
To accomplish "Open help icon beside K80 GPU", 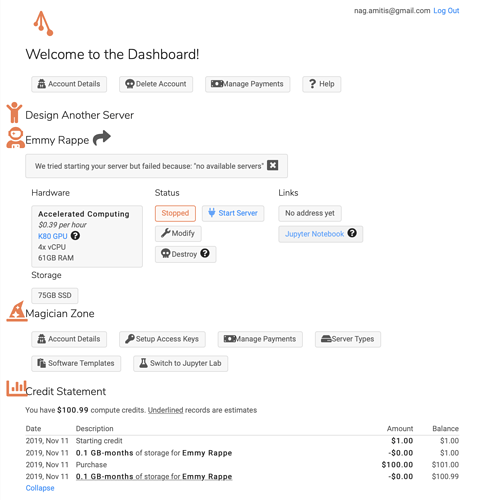I will pos(76,236).
